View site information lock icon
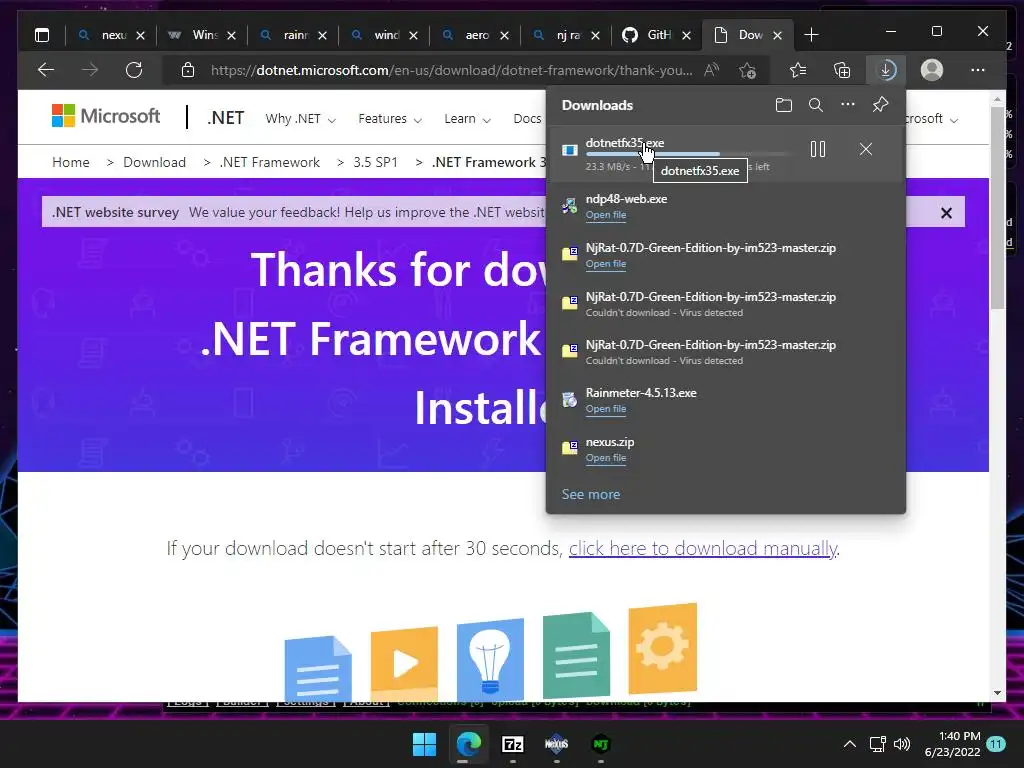1024x768 pixels. (188, 70)
